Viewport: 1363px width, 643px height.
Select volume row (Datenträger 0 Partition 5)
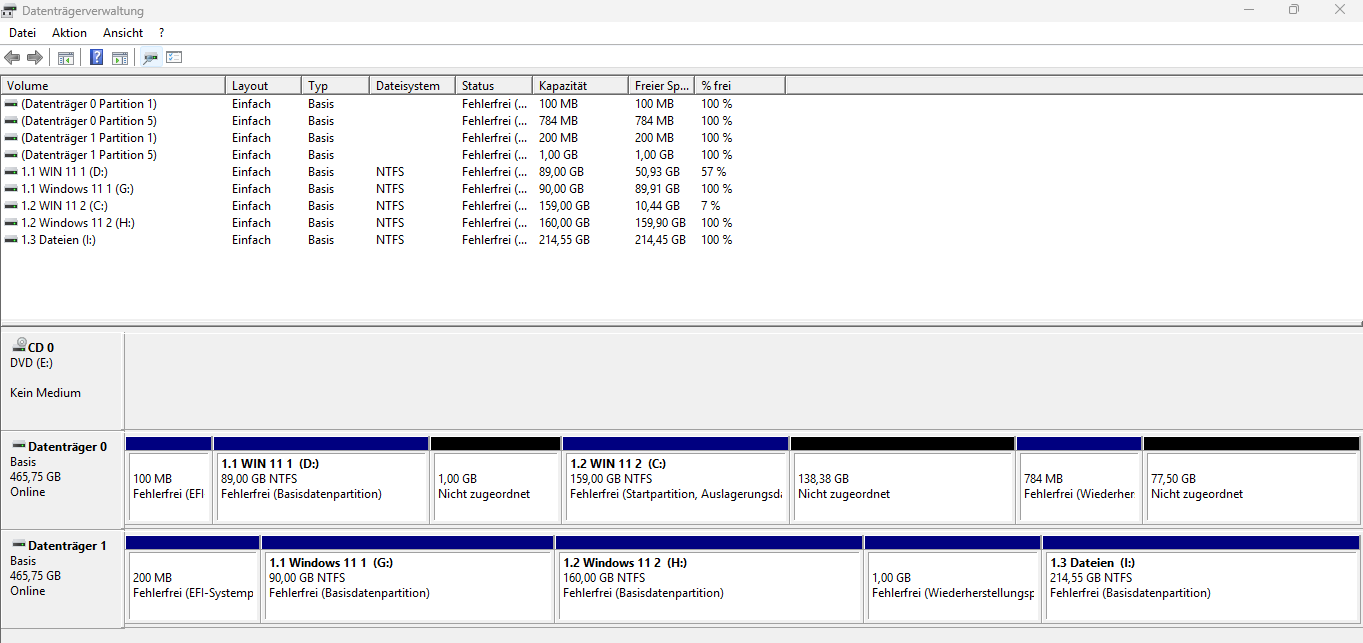pyautogui.click(x=393, y=121)
